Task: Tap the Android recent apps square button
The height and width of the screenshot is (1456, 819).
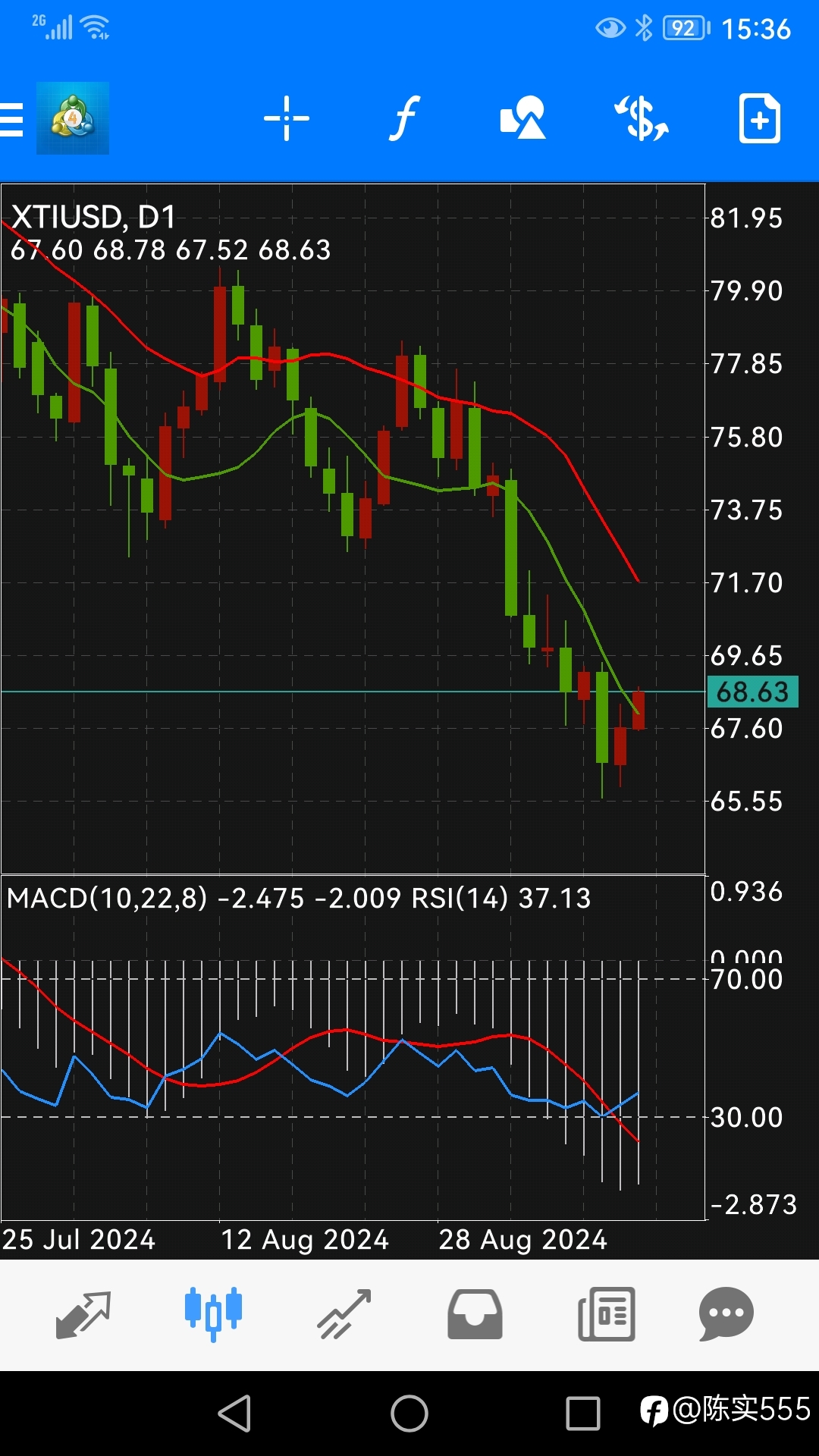Action: (x=583, y=1414)
